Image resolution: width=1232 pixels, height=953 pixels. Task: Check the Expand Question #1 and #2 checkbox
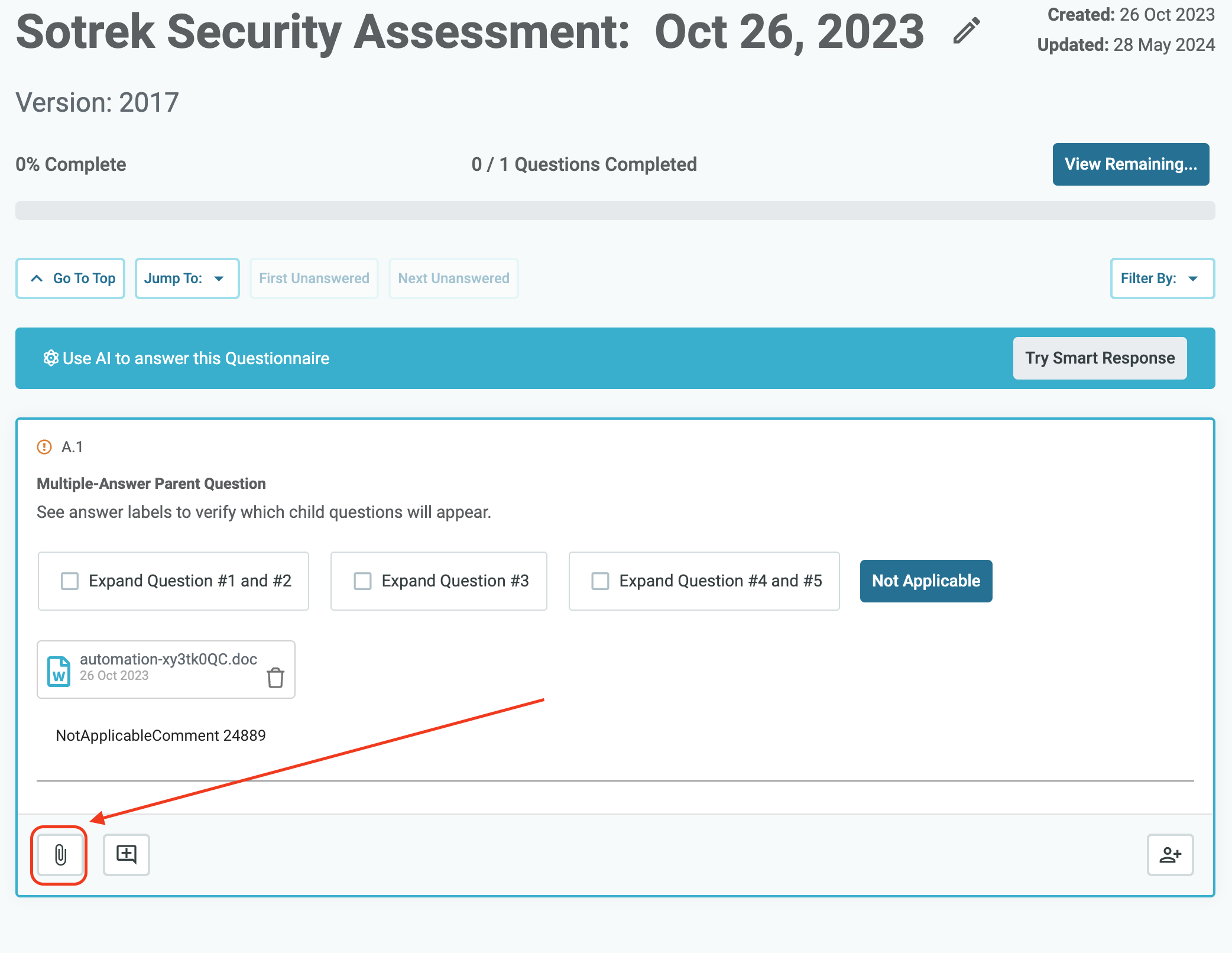click(x=69, y=581)
